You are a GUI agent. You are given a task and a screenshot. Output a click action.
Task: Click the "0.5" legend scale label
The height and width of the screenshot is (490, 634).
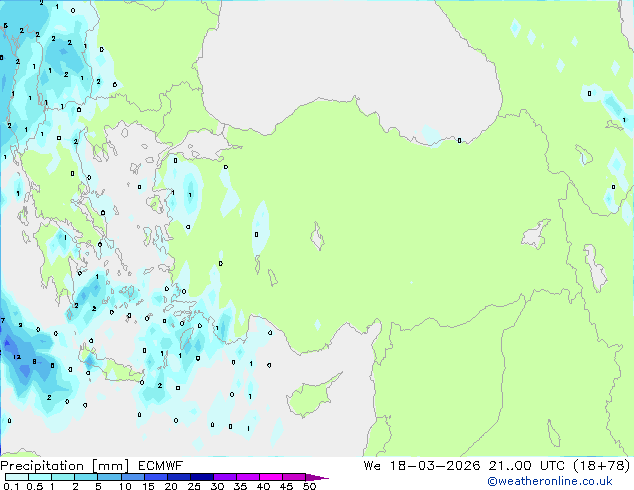coord(35,486)
